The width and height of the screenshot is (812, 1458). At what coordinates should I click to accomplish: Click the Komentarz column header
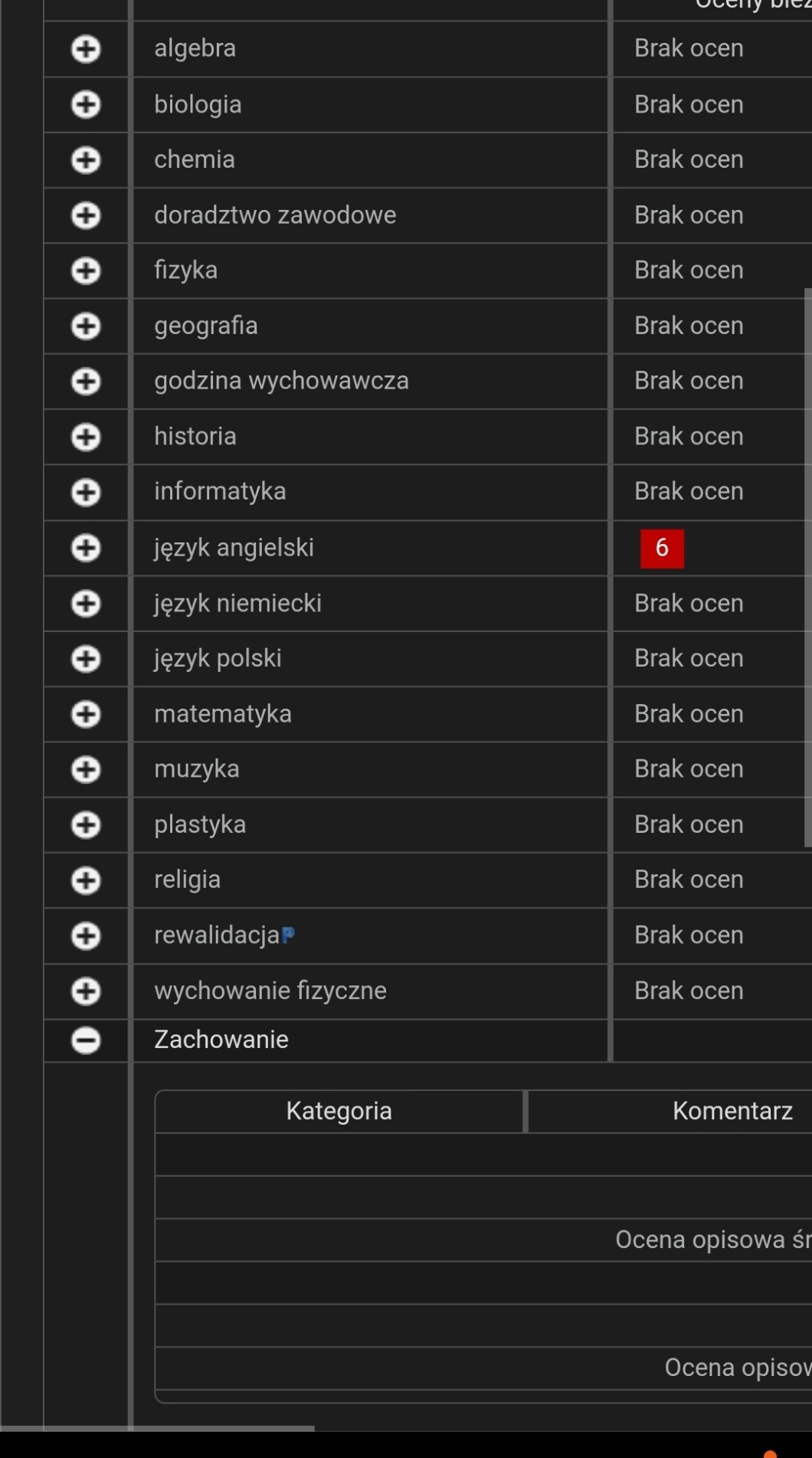pos(732,1111)
